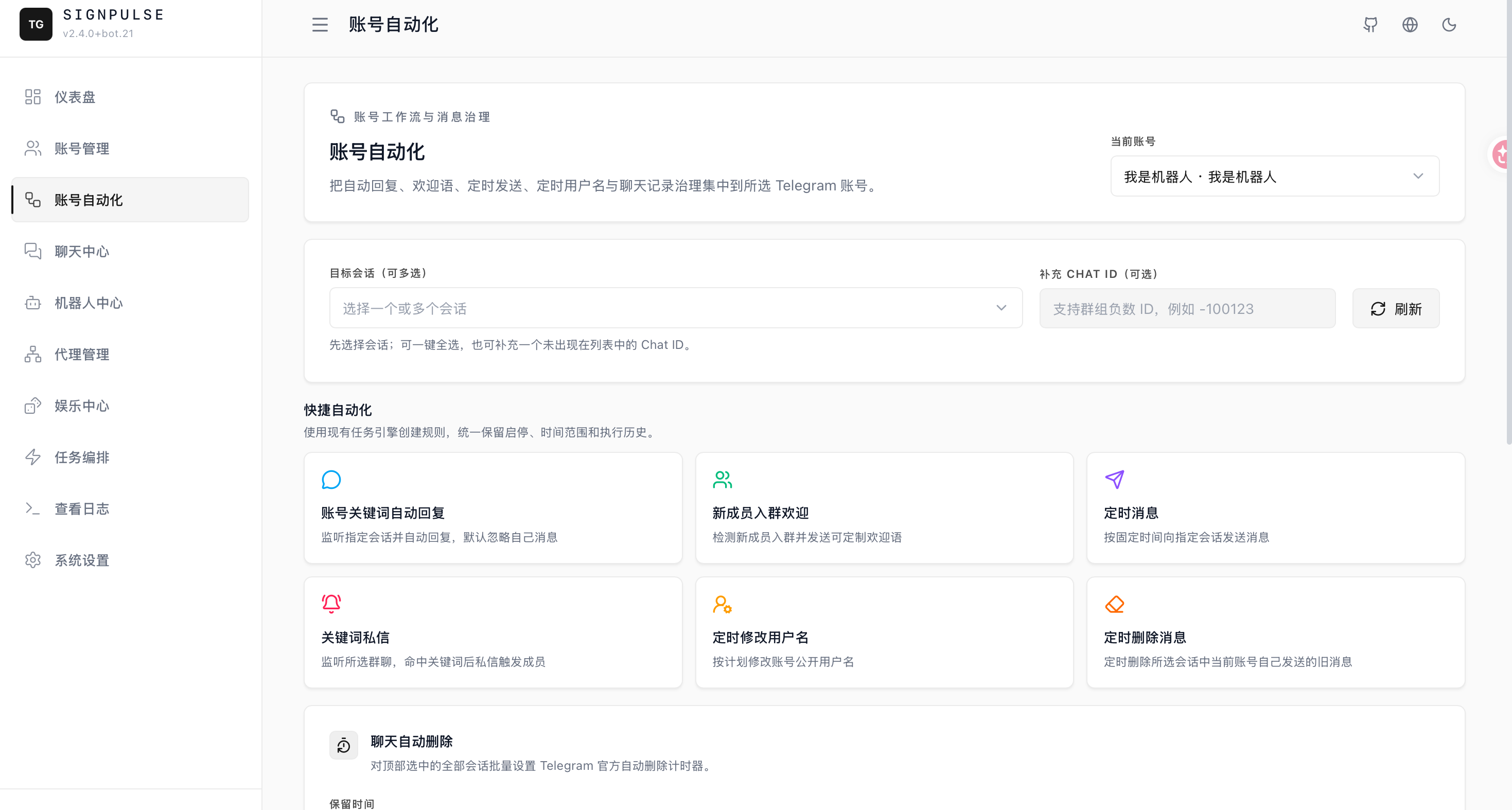Click the 聊天自动删除 heading

(412, 742)
